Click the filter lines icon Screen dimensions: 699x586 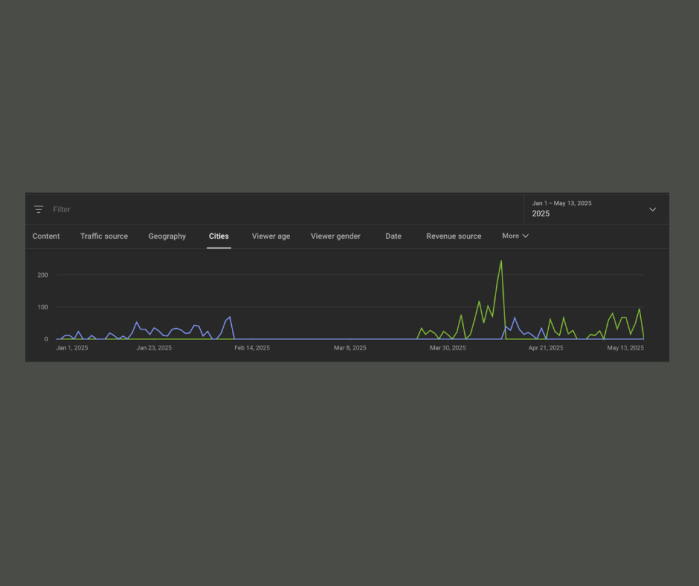coord(39,210)
